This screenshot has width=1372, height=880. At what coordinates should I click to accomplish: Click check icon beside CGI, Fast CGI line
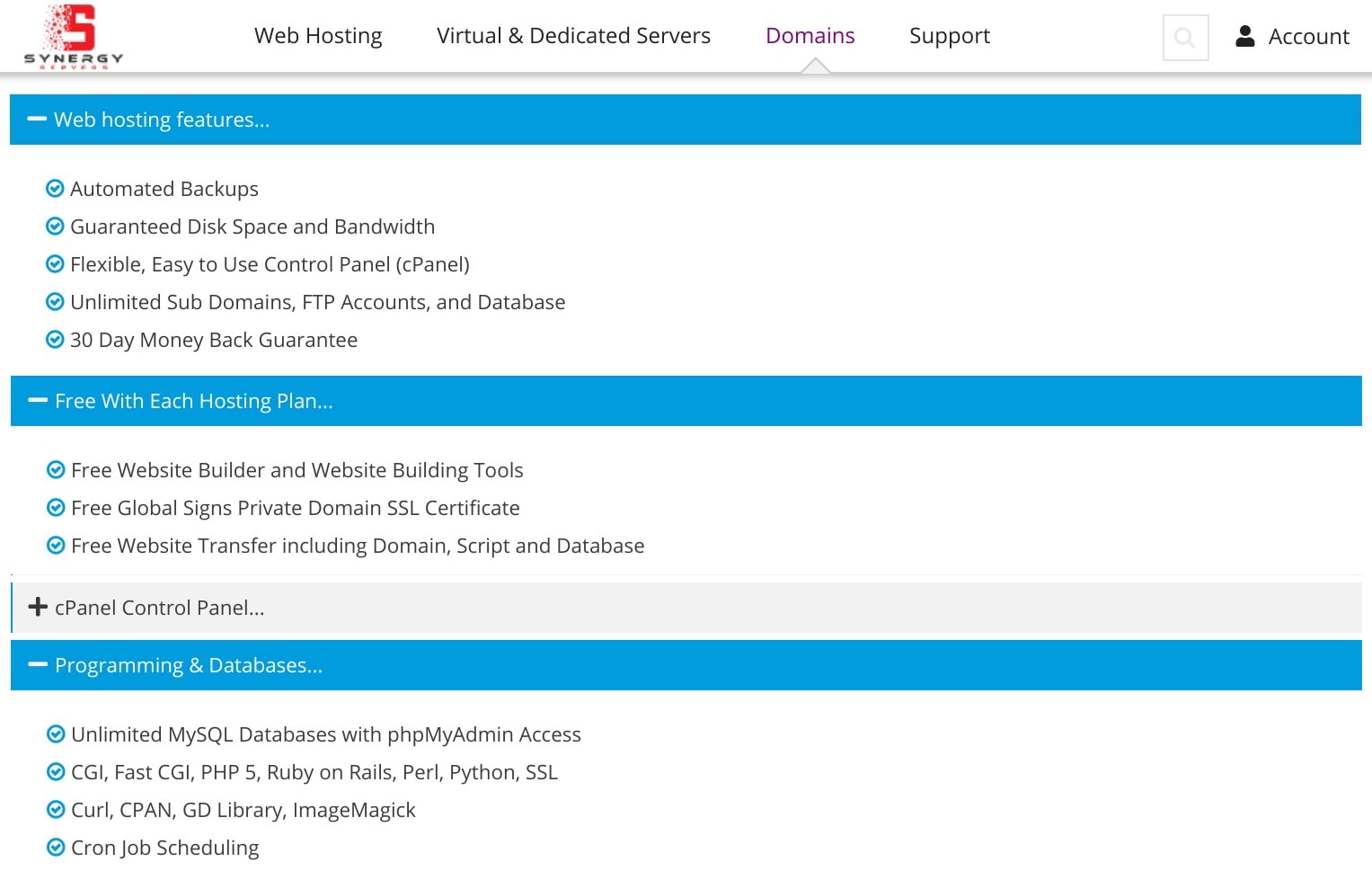pyautogui.click(x=56, y=771)
